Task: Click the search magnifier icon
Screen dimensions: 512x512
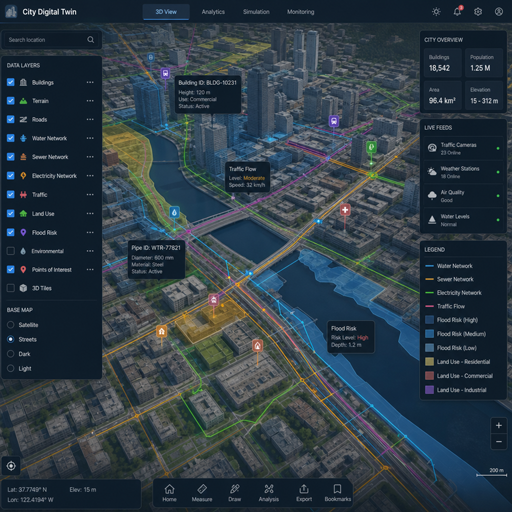Action: [90, 40]
